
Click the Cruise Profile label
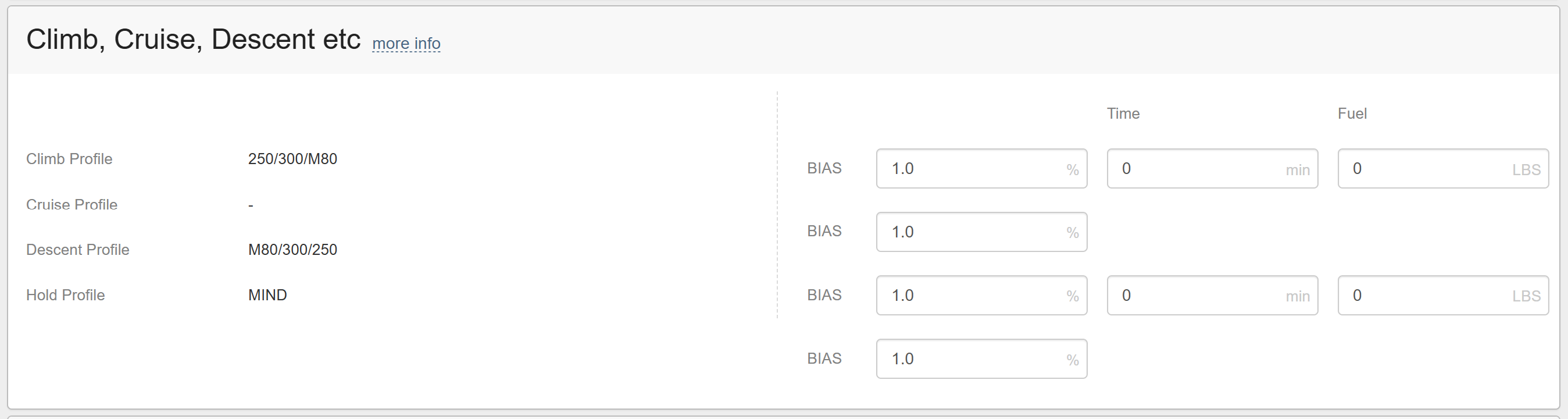[72, 205]
